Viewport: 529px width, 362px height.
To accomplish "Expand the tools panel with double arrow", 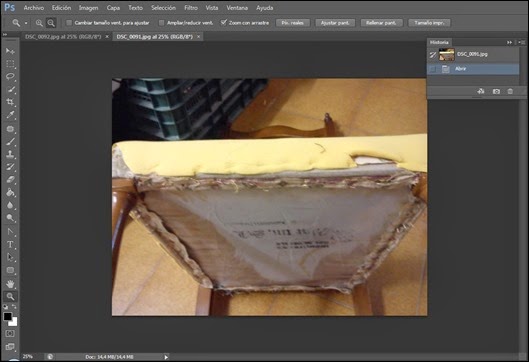I will click(x=5, y=34).
